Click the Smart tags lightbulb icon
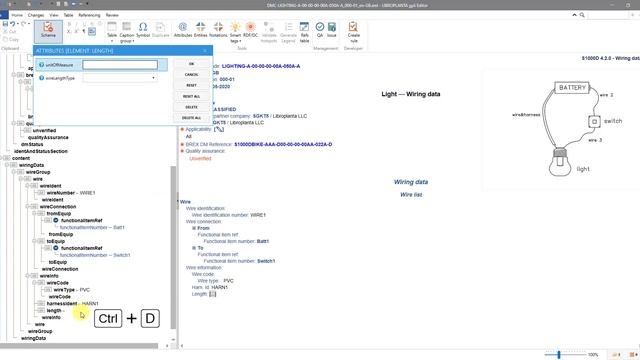Screen dimensions: 640x360 tap(236, 28)
